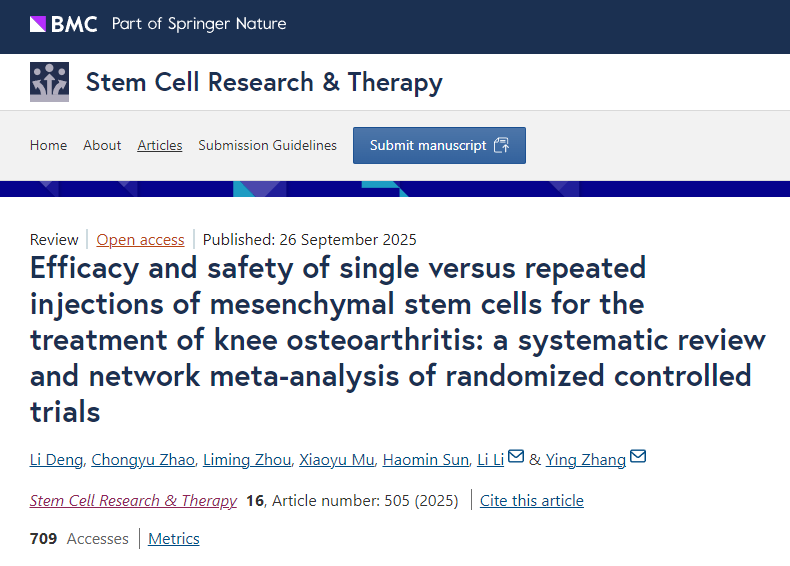The height and width of the screenshot is (566, 790).
Task: Click Cite this article link
Action: click(x=532, y=500)
